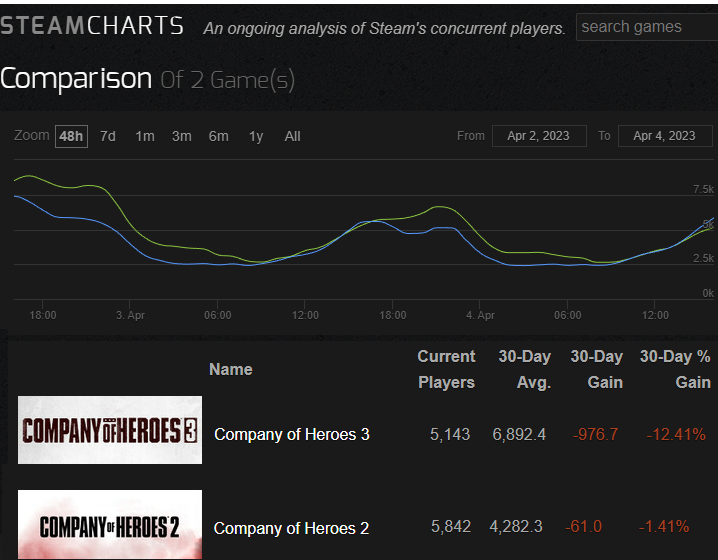
Task: Set chart zoom to 1m
Action: [x=145, y=136]
